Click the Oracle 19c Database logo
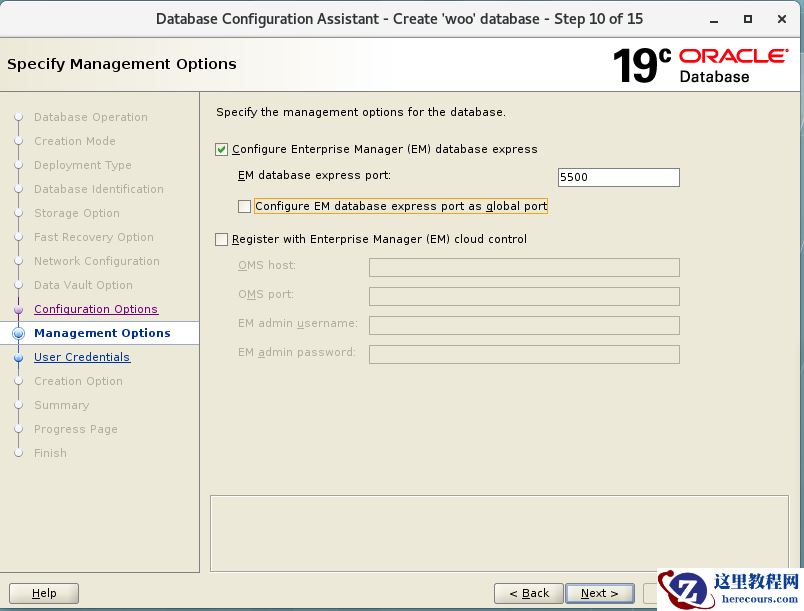Image resolution: width=804 pixels, height=611 pixels. tap(700, 66)
